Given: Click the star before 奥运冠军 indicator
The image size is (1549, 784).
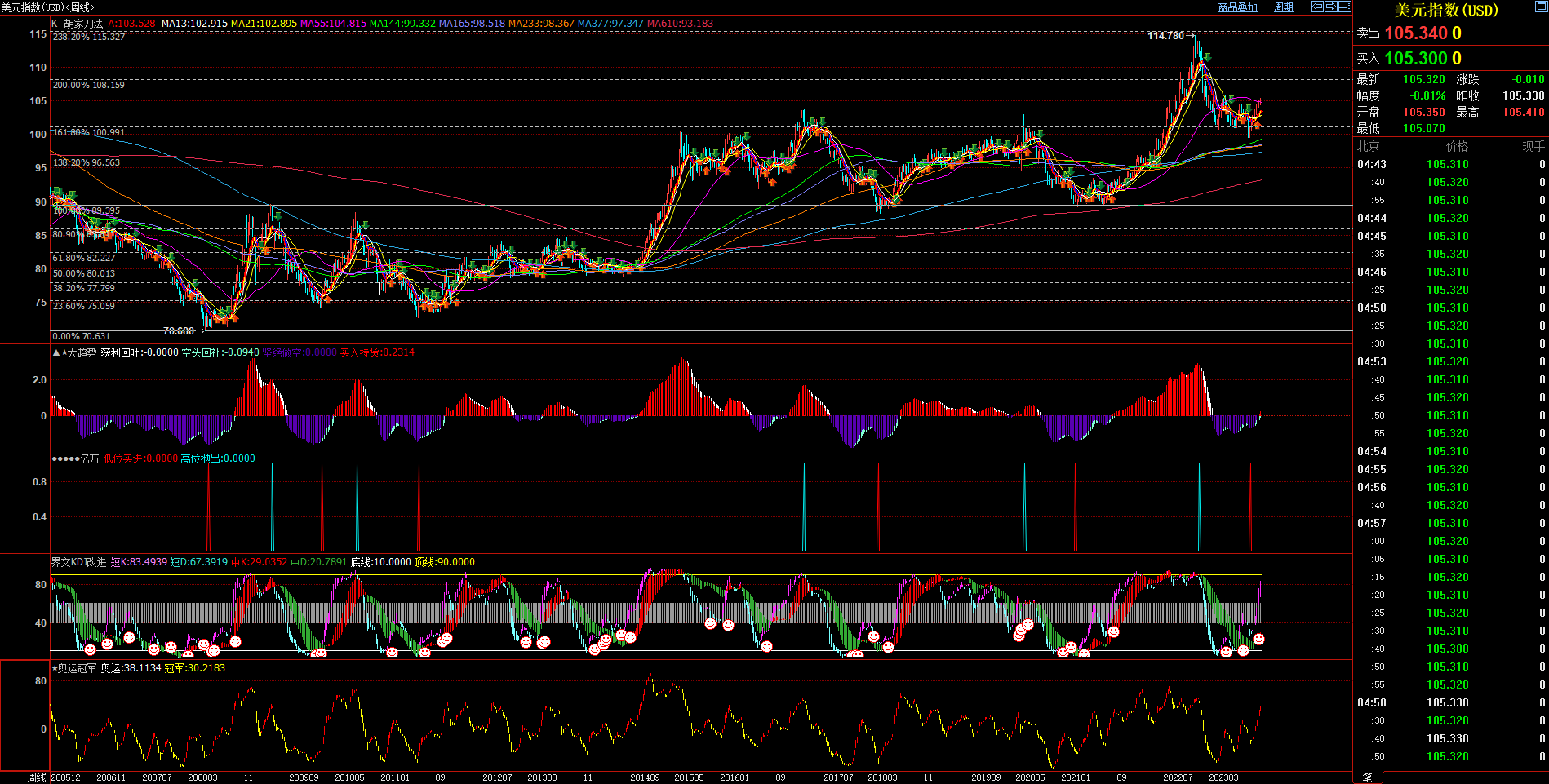Looking at the screenshot, I should pyautogui.click(x=55, y=668).
